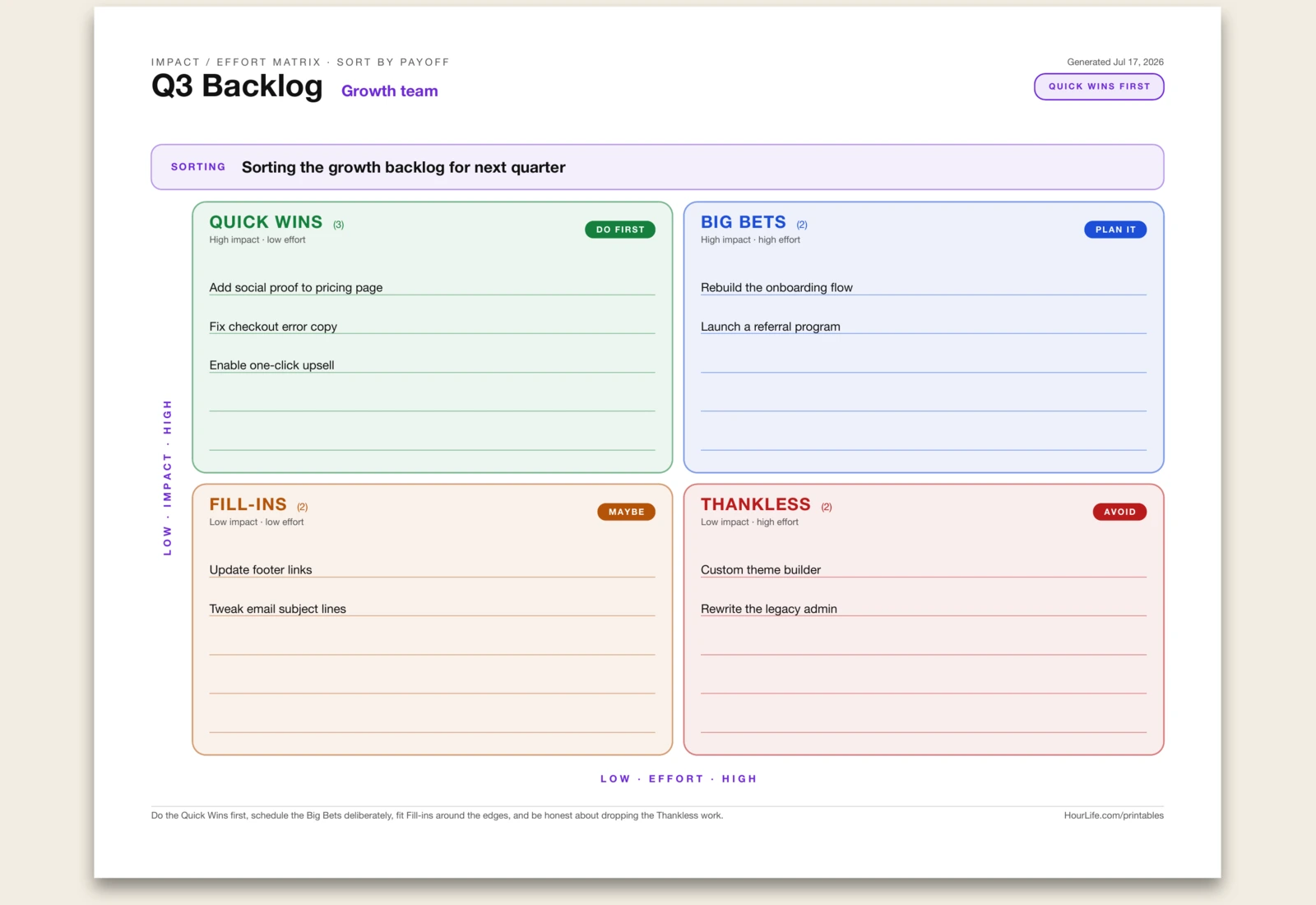The height and width of the screenshot is (905, 1316).
Task: Click the QUICK WINS quadrant heading
Action: pos(266,222)
